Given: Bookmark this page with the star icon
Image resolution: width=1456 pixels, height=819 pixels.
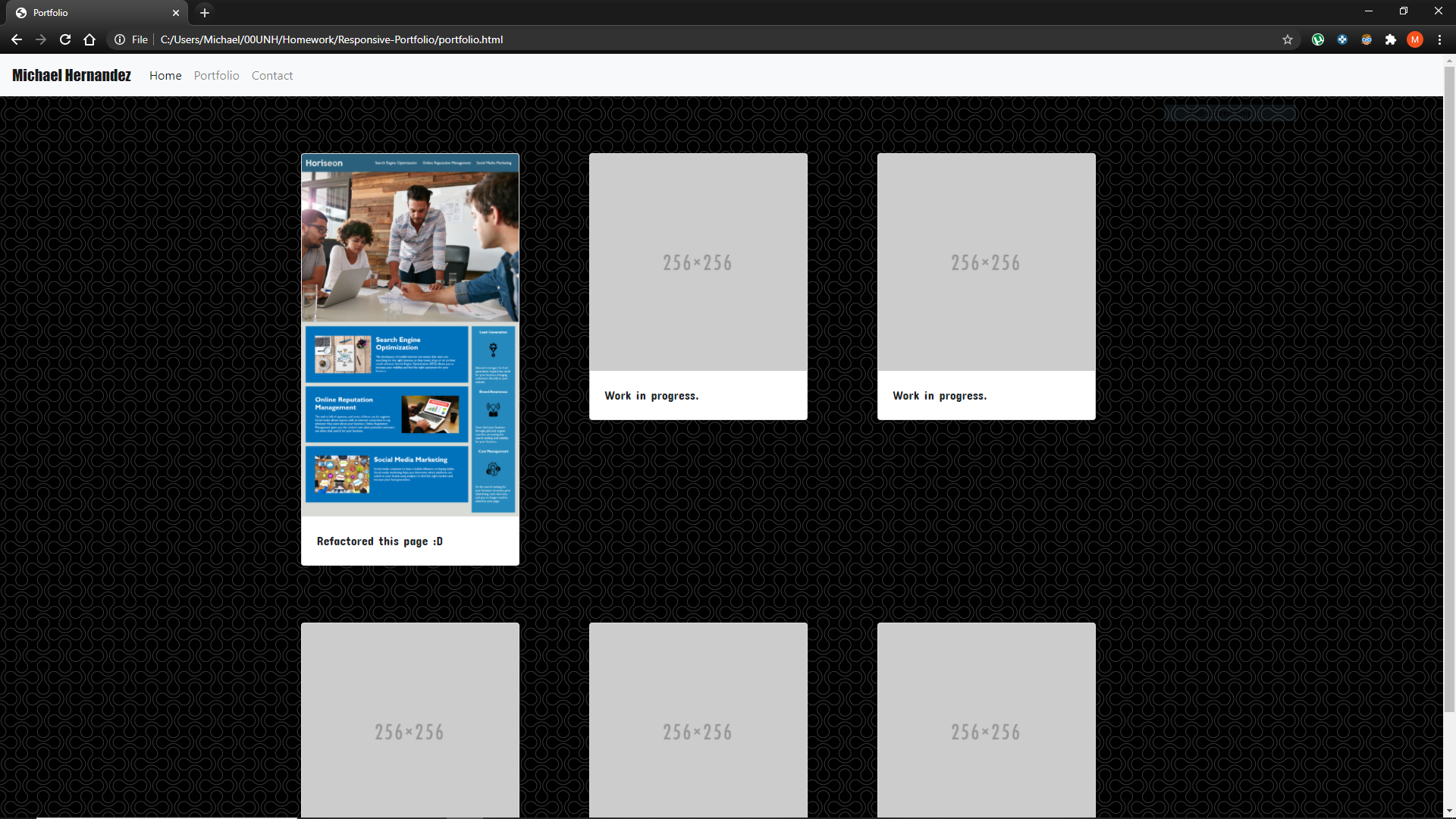Looking at the screenshot, I should coord(1287,39).
